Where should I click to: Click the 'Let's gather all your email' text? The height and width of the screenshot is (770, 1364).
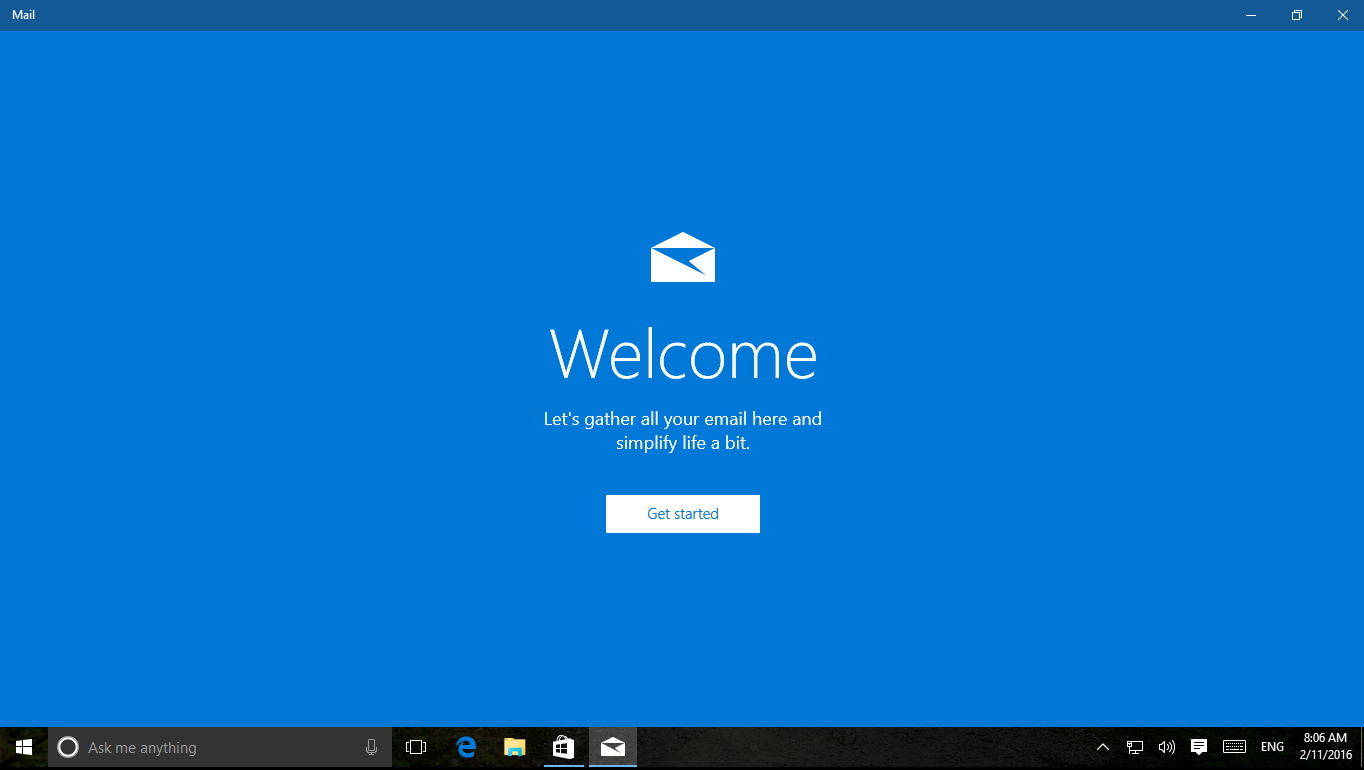[683, 431]
